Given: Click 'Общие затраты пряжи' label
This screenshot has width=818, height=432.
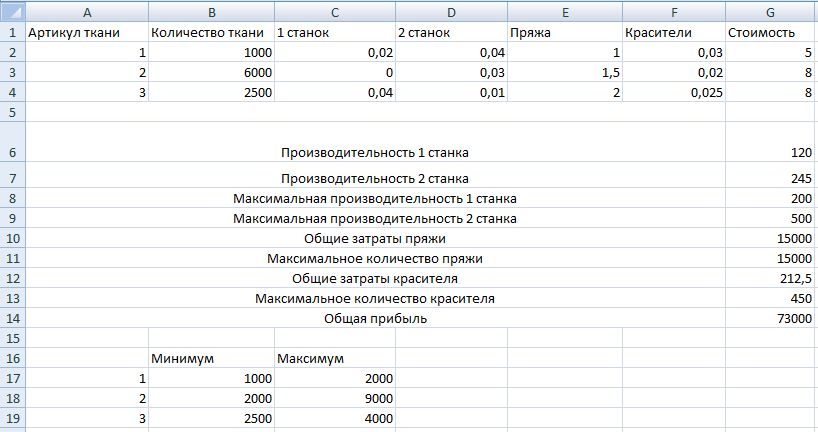Looking at the screenshot, I should (375, 239).
